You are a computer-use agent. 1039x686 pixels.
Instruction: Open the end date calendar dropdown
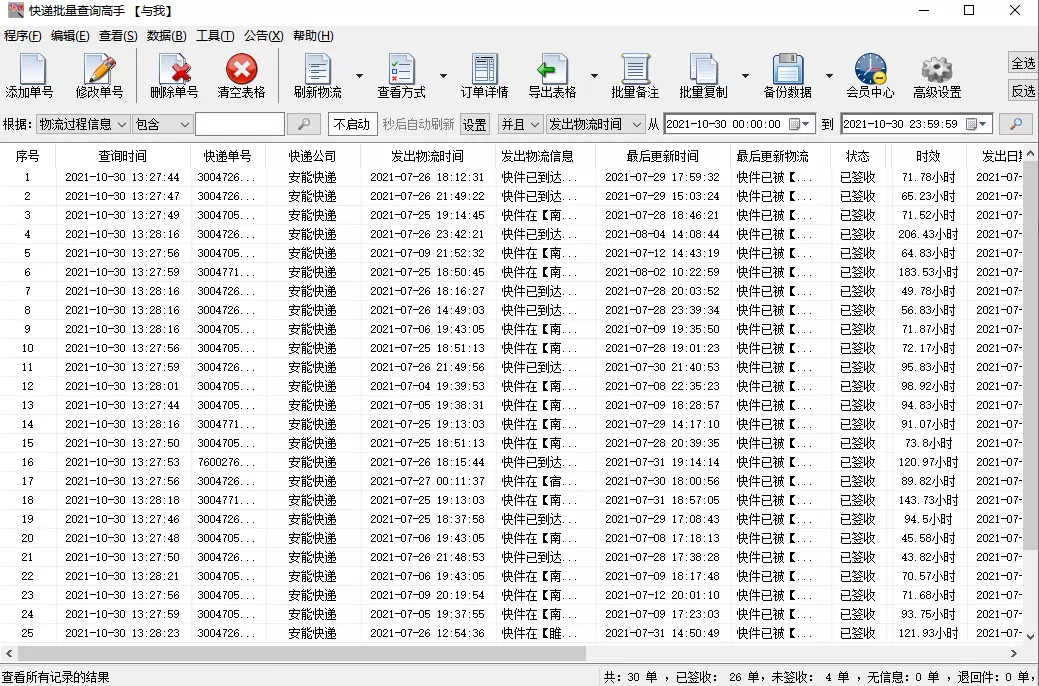coord(977,124)
